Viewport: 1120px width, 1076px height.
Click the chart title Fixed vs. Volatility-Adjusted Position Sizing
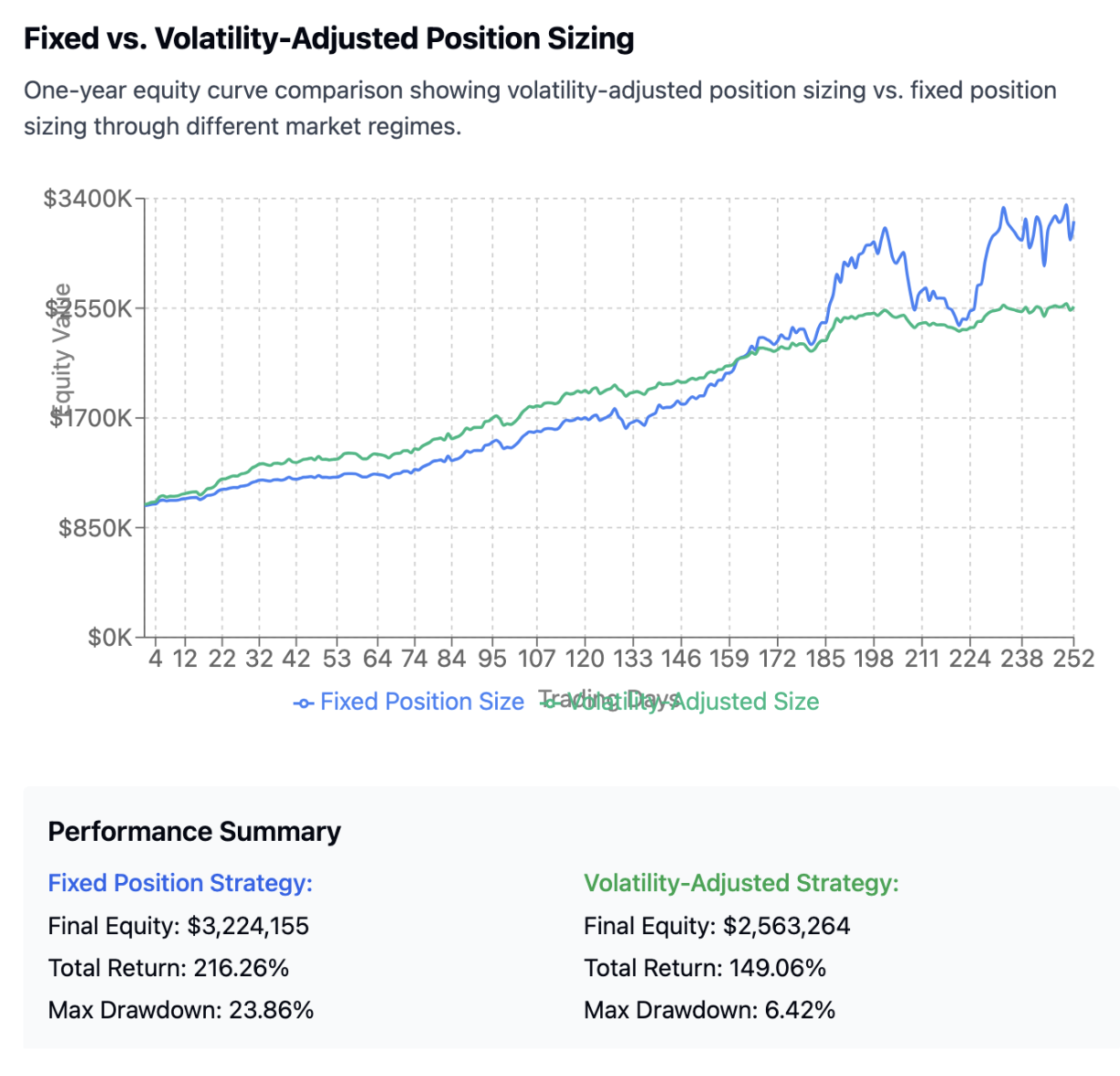point(328,38)
